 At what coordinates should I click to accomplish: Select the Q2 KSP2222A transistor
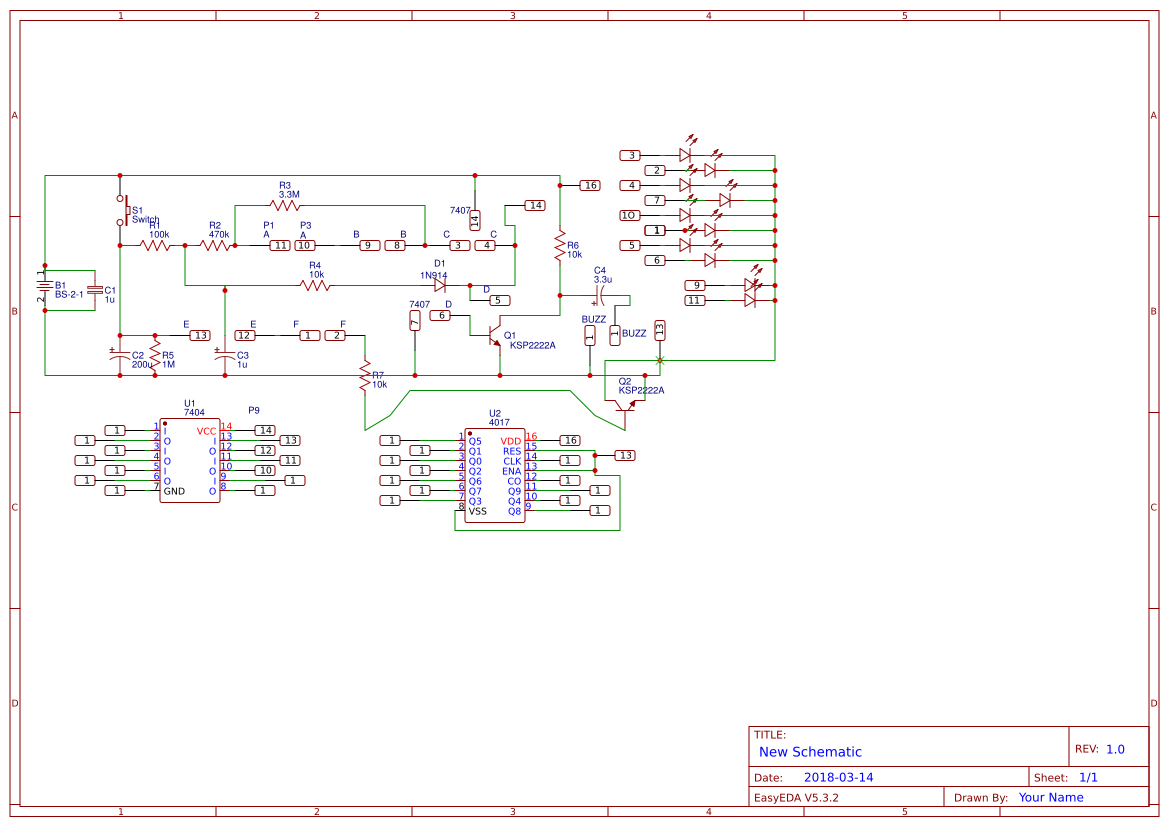tap(626, 402)
